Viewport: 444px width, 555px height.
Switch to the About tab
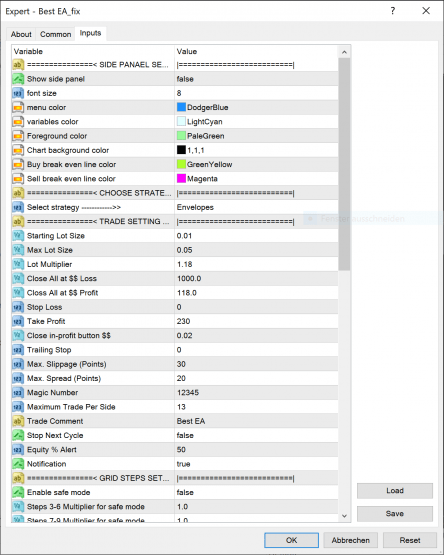pos(21,34)
